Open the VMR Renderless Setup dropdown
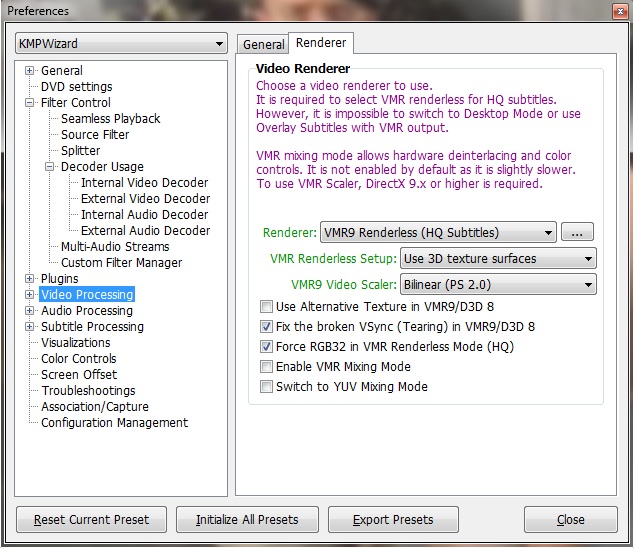The height and width of the screenshot is (548, 634). tap(498, 258)
